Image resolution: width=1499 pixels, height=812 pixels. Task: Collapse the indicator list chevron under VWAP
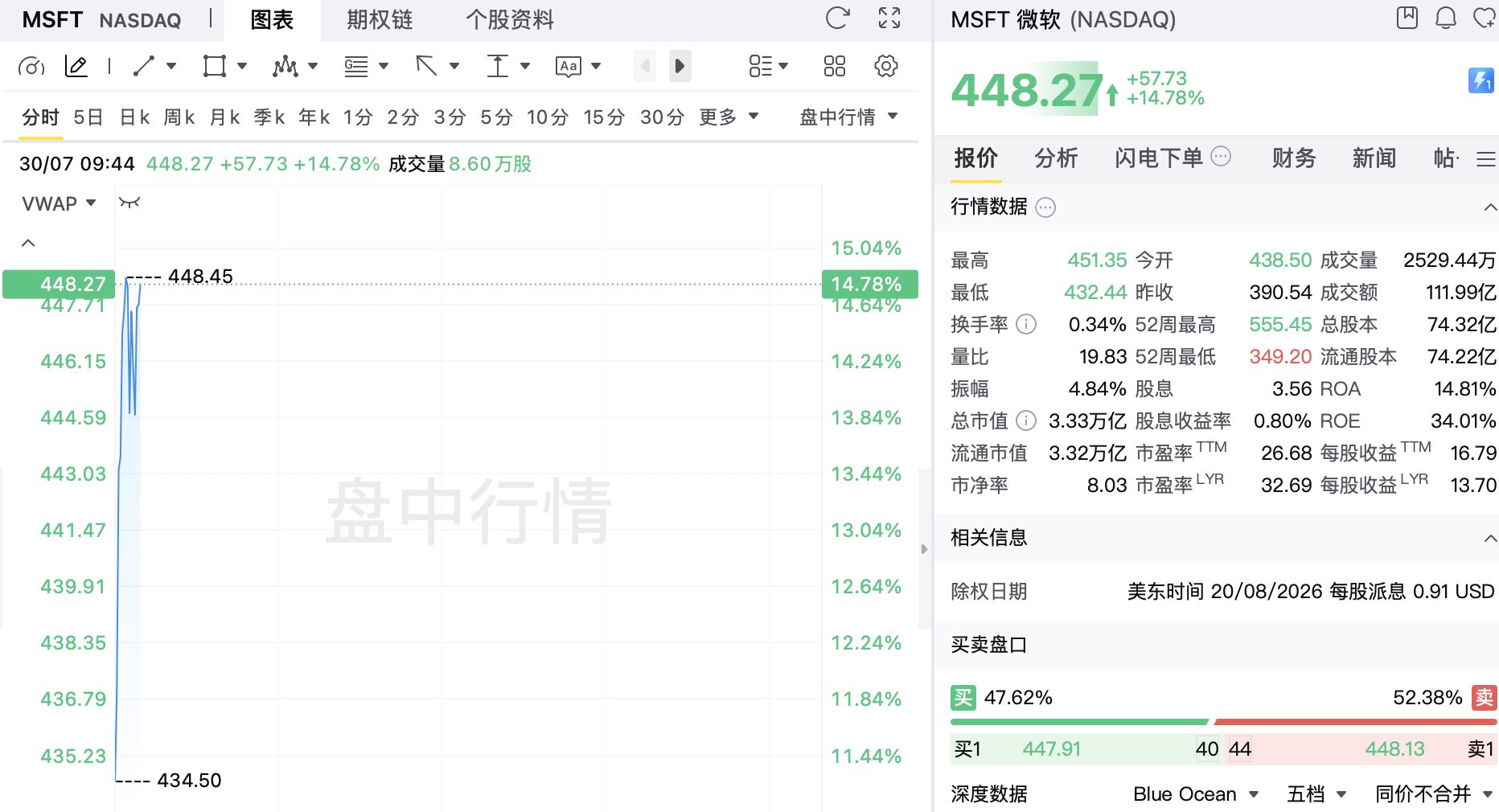click(x=28, y=243)
